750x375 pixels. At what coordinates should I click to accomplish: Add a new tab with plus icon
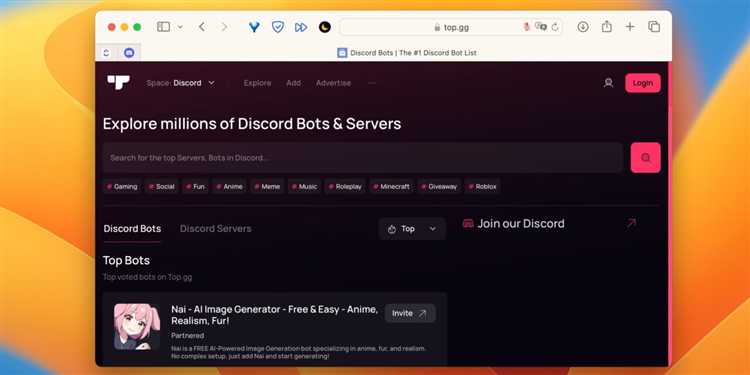coord(630,27)
